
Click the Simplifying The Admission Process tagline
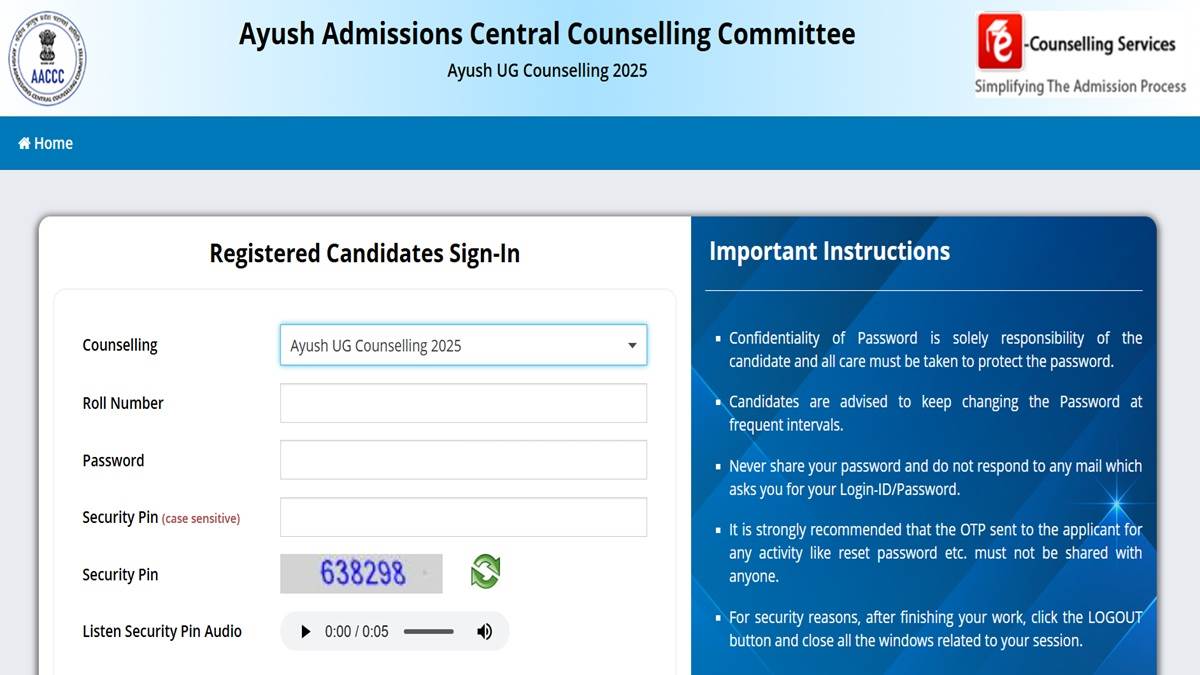[x=1081, y=87]
